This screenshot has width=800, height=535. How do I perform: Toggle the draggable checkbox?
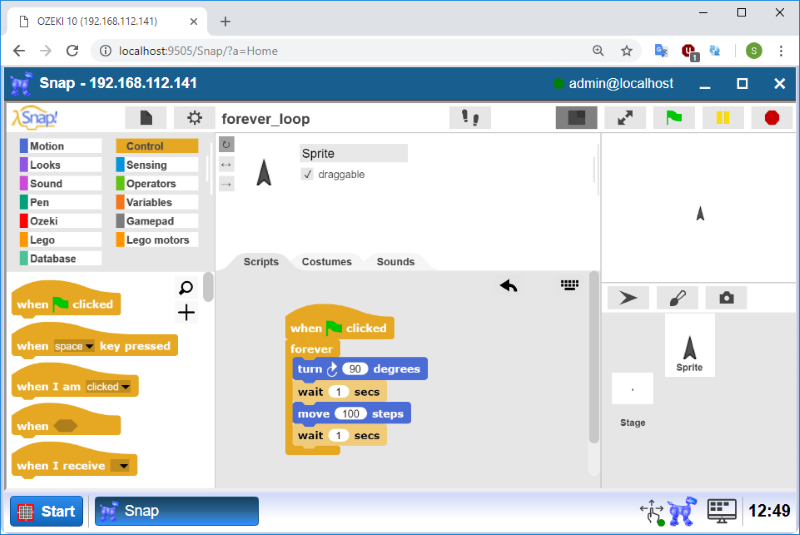point(307,174)
